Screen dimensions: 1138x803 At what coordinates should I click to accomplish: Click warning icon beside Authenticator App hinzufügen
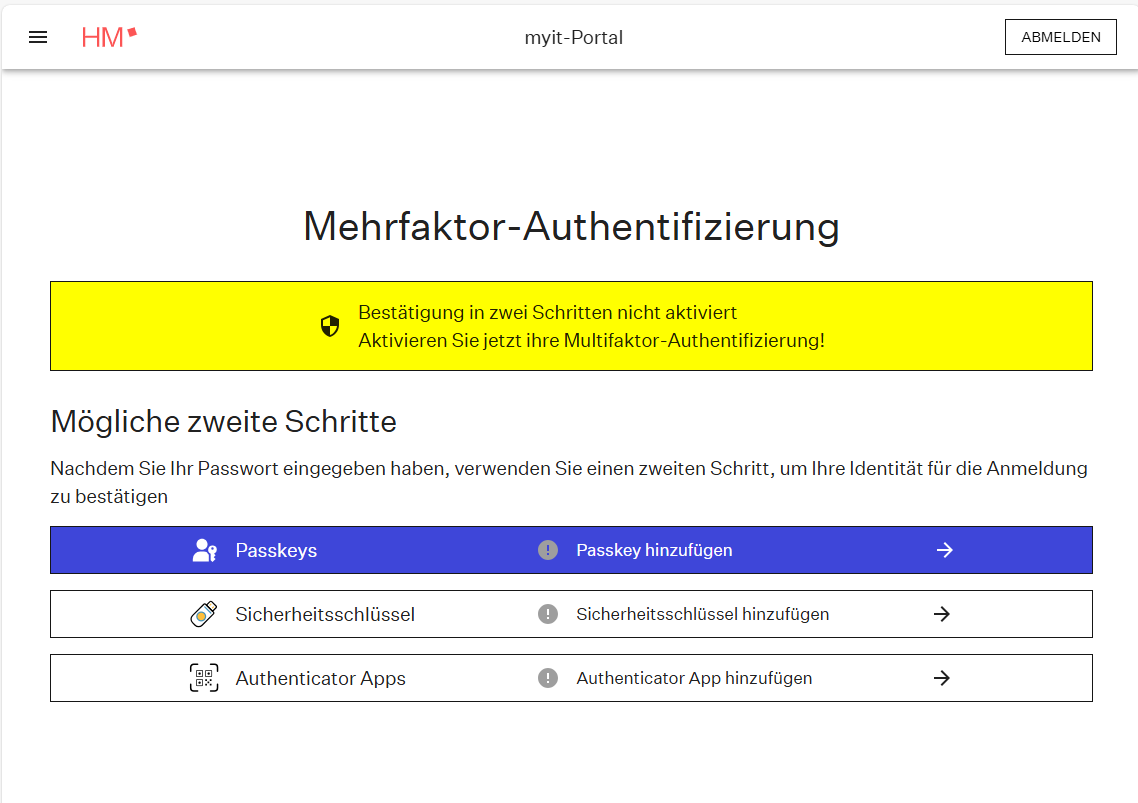[x=548, y=678]
